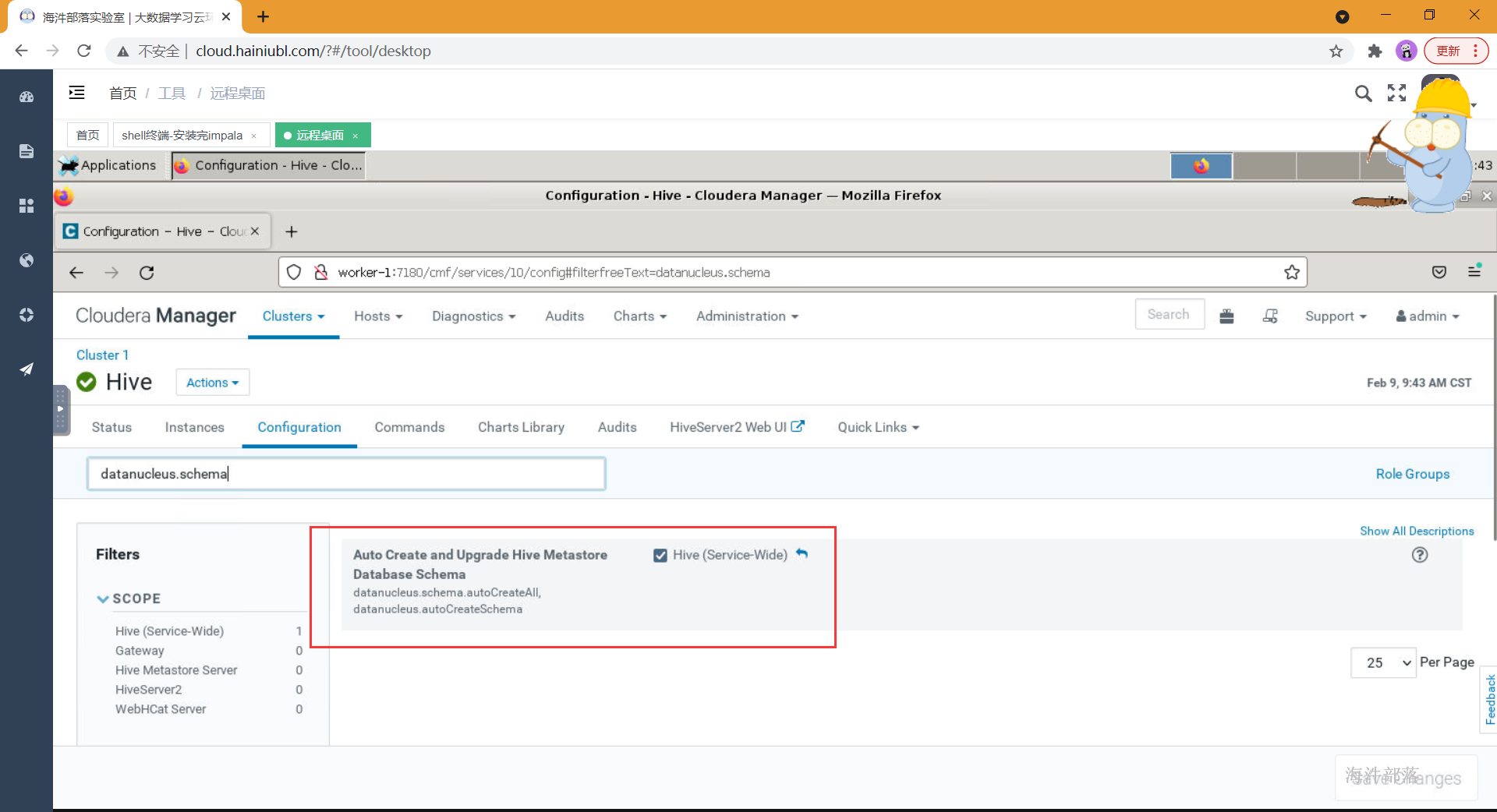Open the Hive Actions dropdown

click(x=212, y=383)
